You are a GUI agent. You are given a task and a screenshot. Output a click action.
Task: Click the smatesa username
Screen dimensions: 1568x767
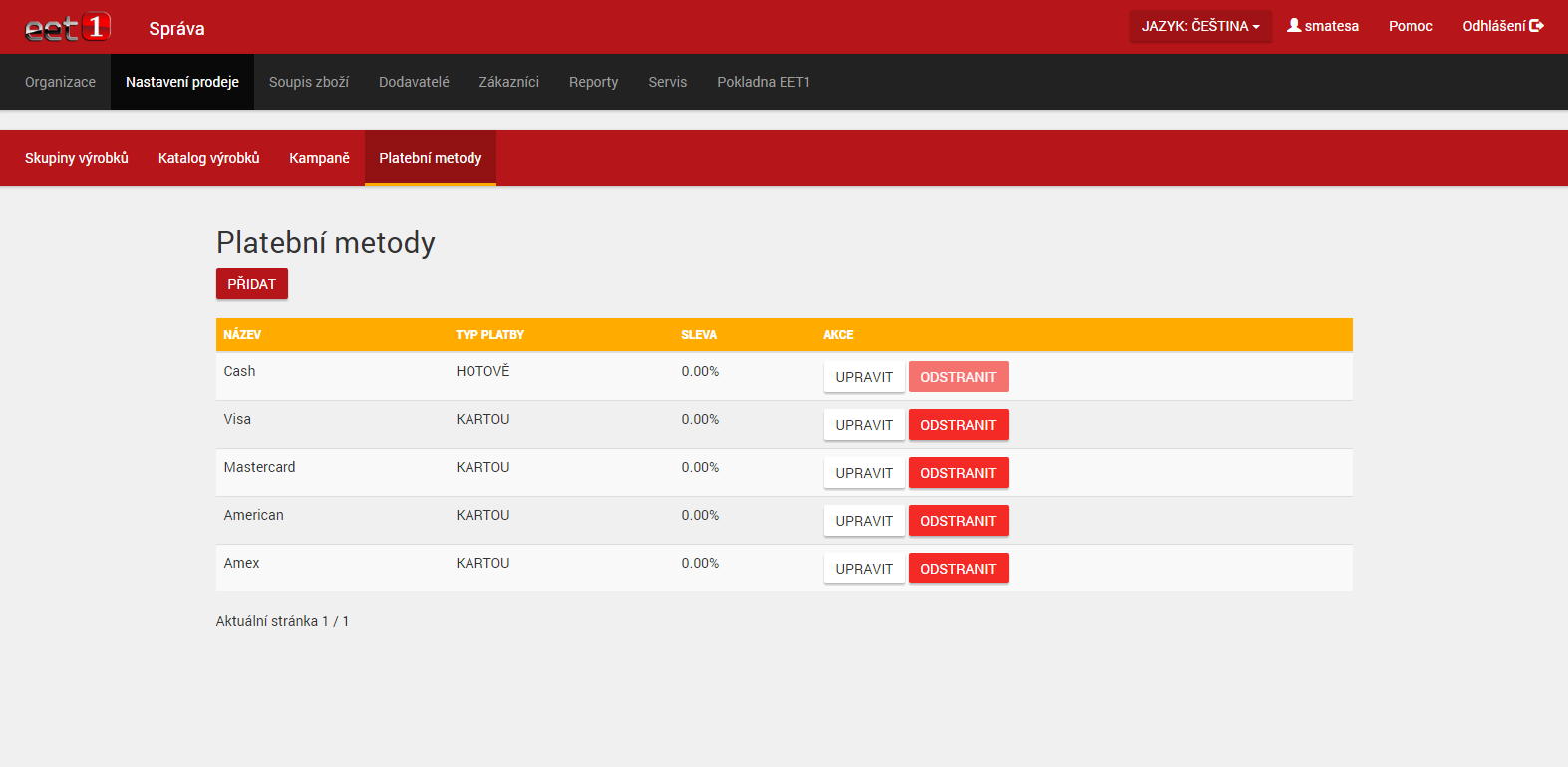click(1332, 26)
